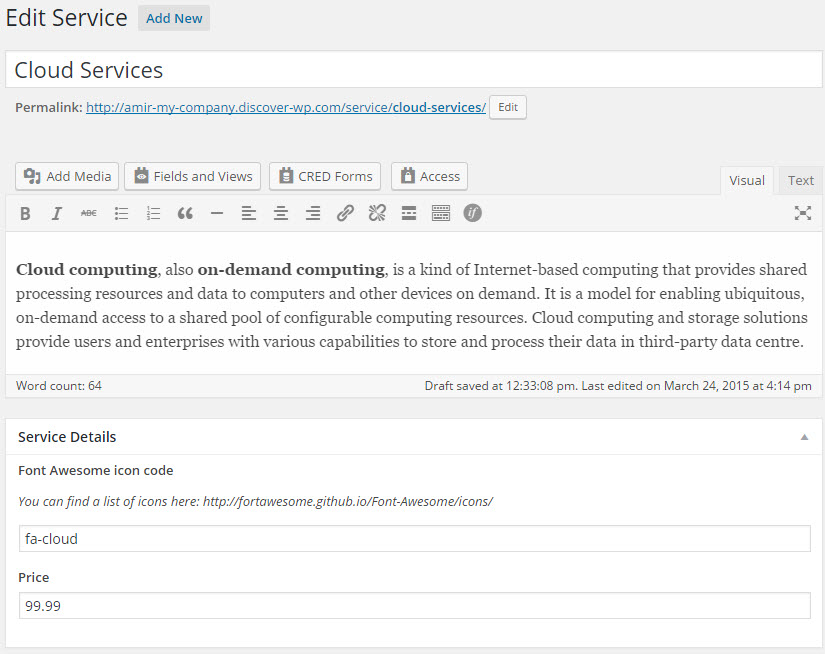Screen dimensions: 825x654
Task: Click the Edit permalink button
Action: tap(508, 107)
